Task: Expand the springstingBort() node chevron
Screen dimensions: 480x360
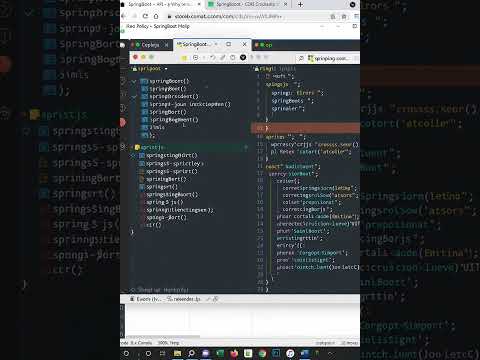Action: pyautogui.click(x=133, y=155)
